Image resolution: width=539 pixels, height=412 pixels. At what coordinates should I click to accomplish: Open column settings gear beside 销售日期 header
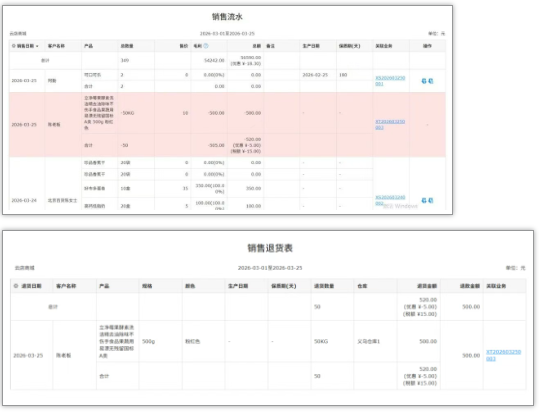(14, 46)
